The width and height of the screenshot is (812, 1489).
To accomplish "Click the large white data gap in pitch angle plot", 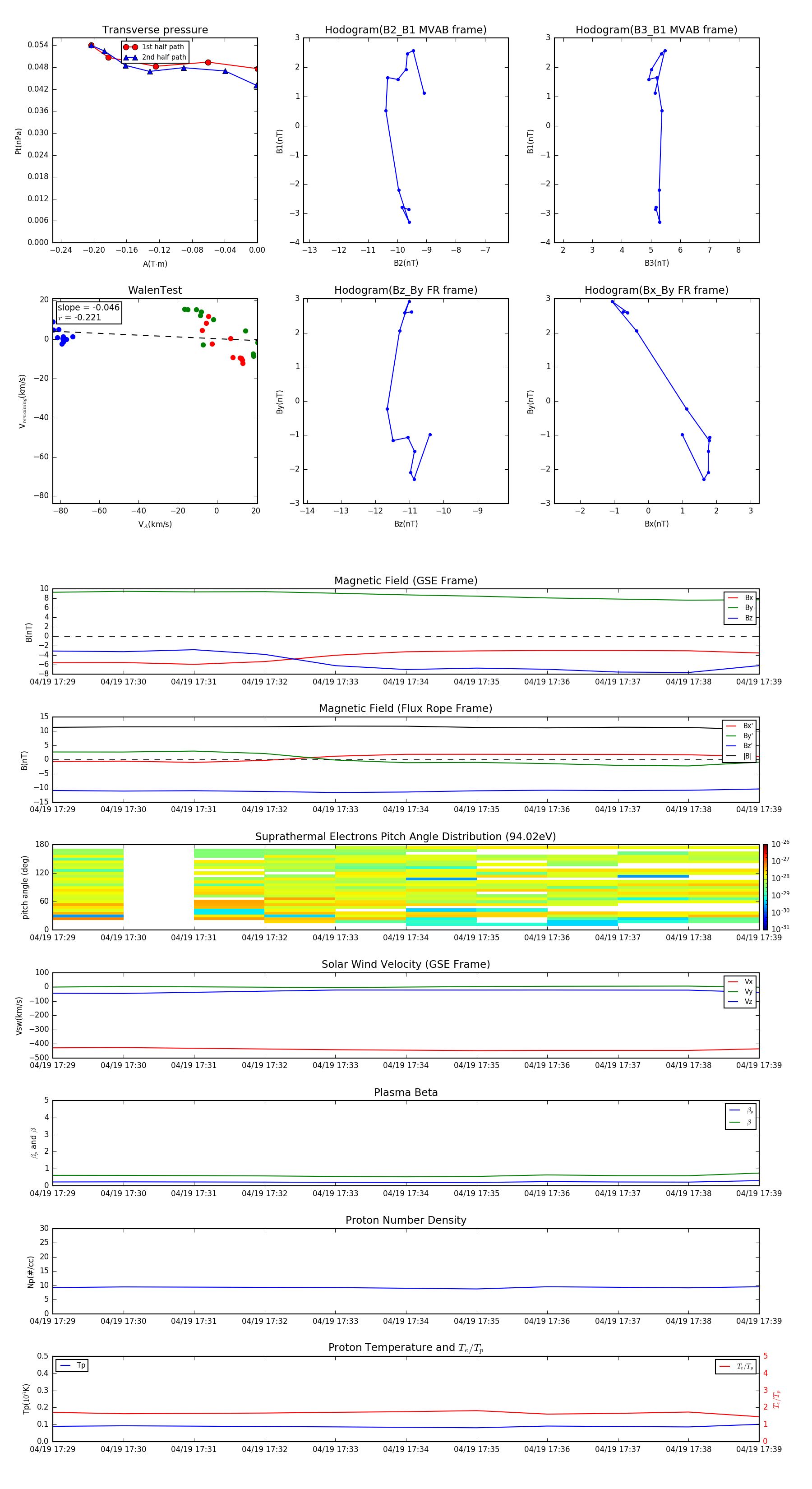I will click(158, 887).
